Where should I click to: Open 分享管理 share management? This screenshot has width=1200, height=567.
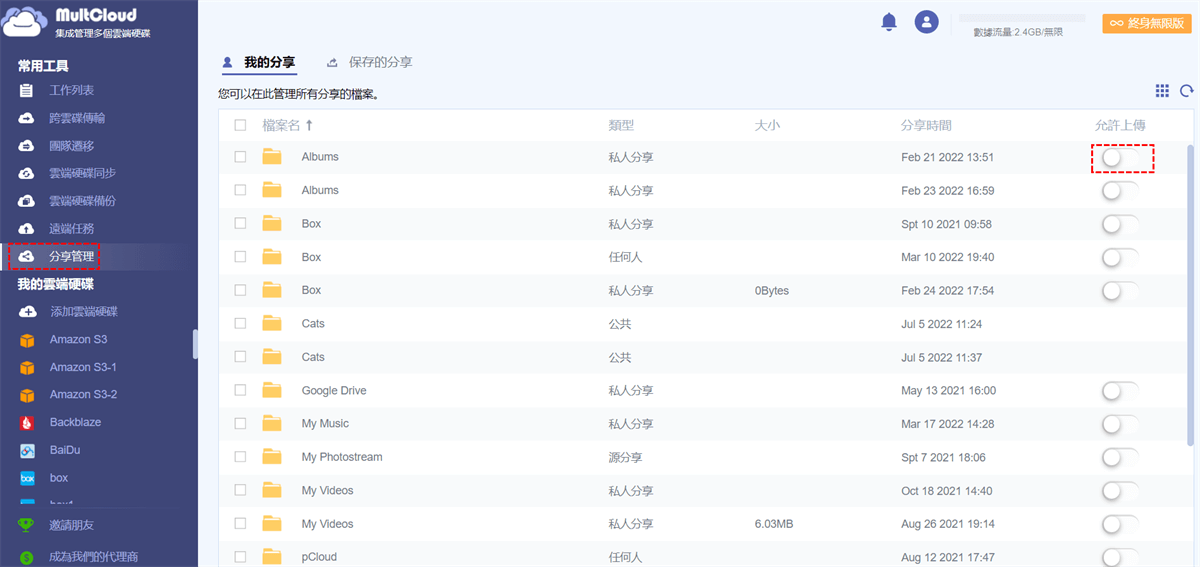pyautogui.click(x=72, y=257)
